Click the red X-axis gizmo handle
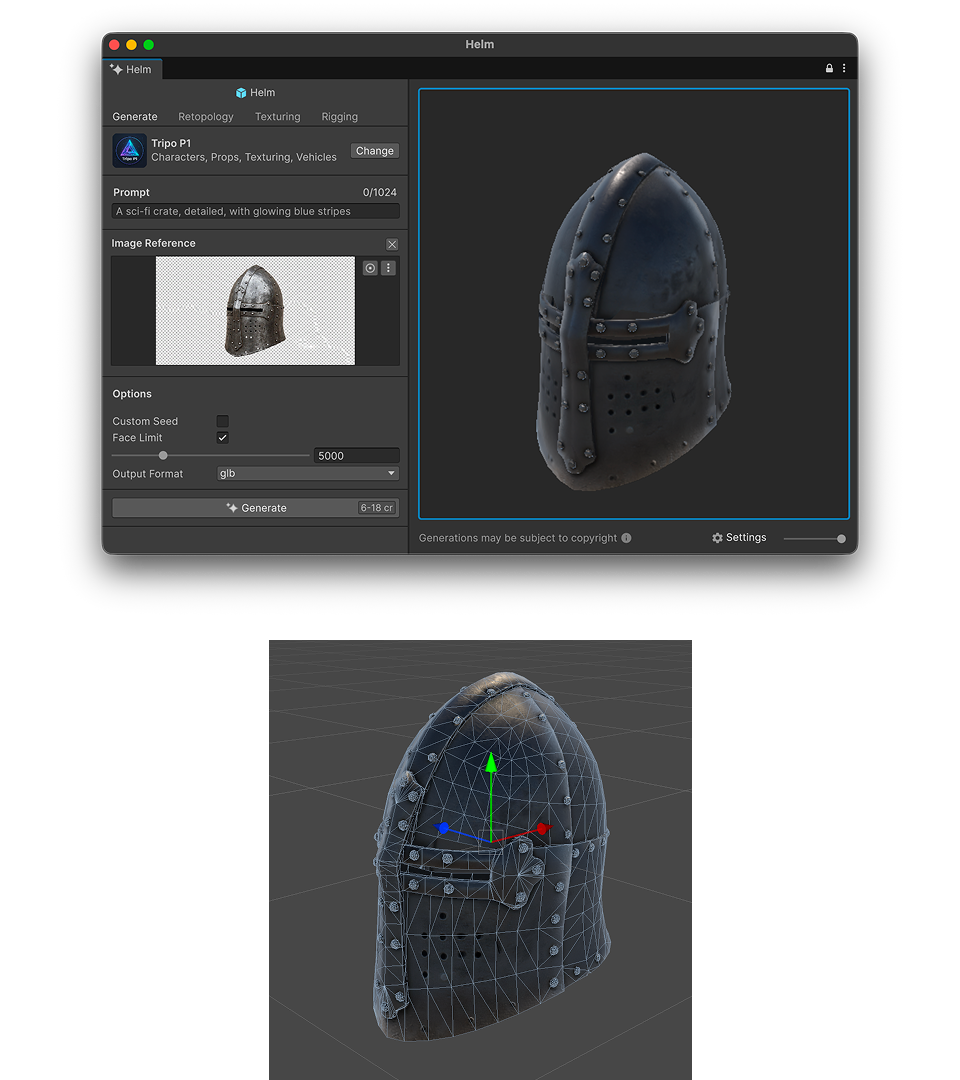The width and height of the screenshot is (960, 1080). (x=543, y=828)
